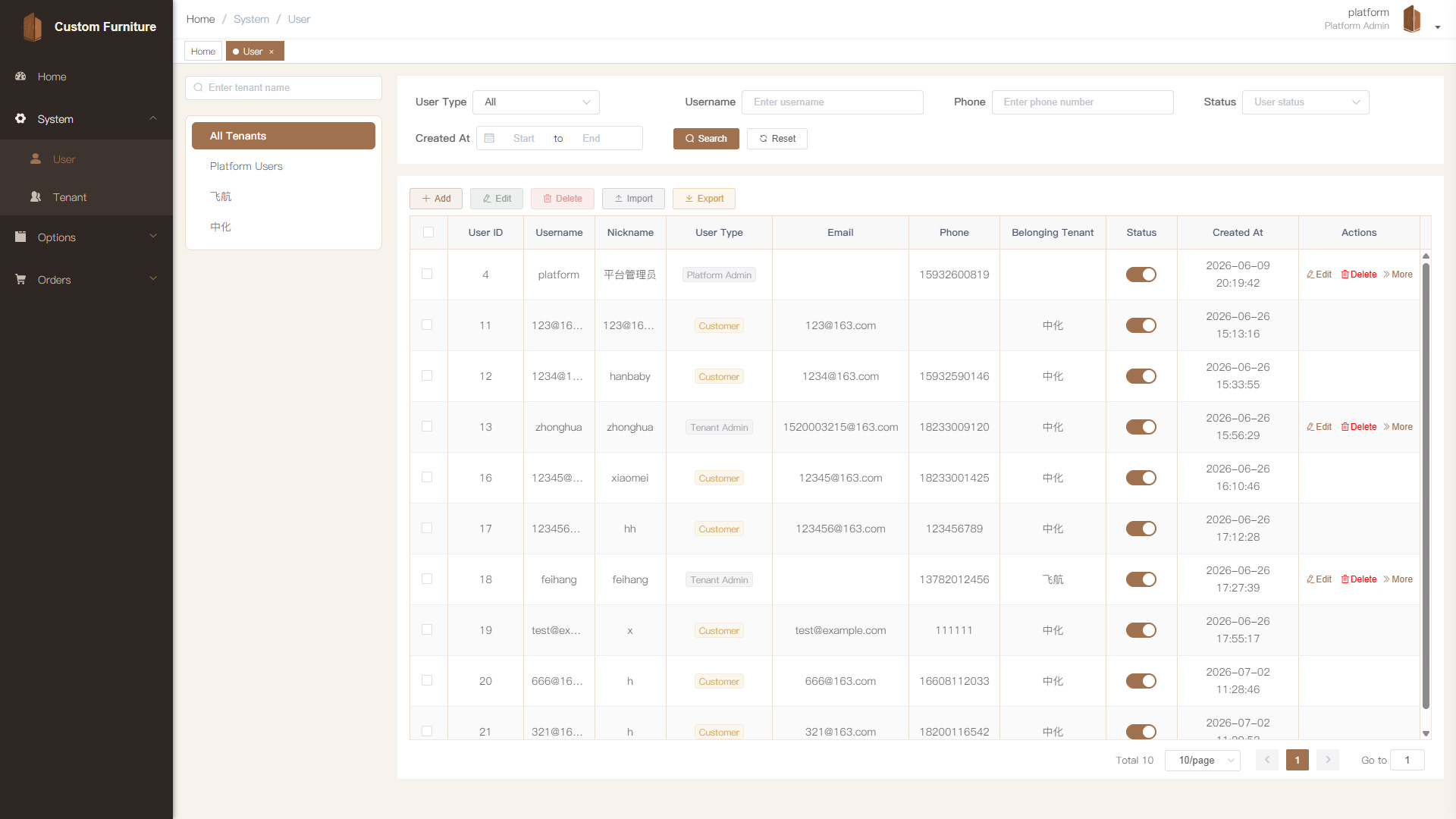Focus the Enter username field

[833, 102]
